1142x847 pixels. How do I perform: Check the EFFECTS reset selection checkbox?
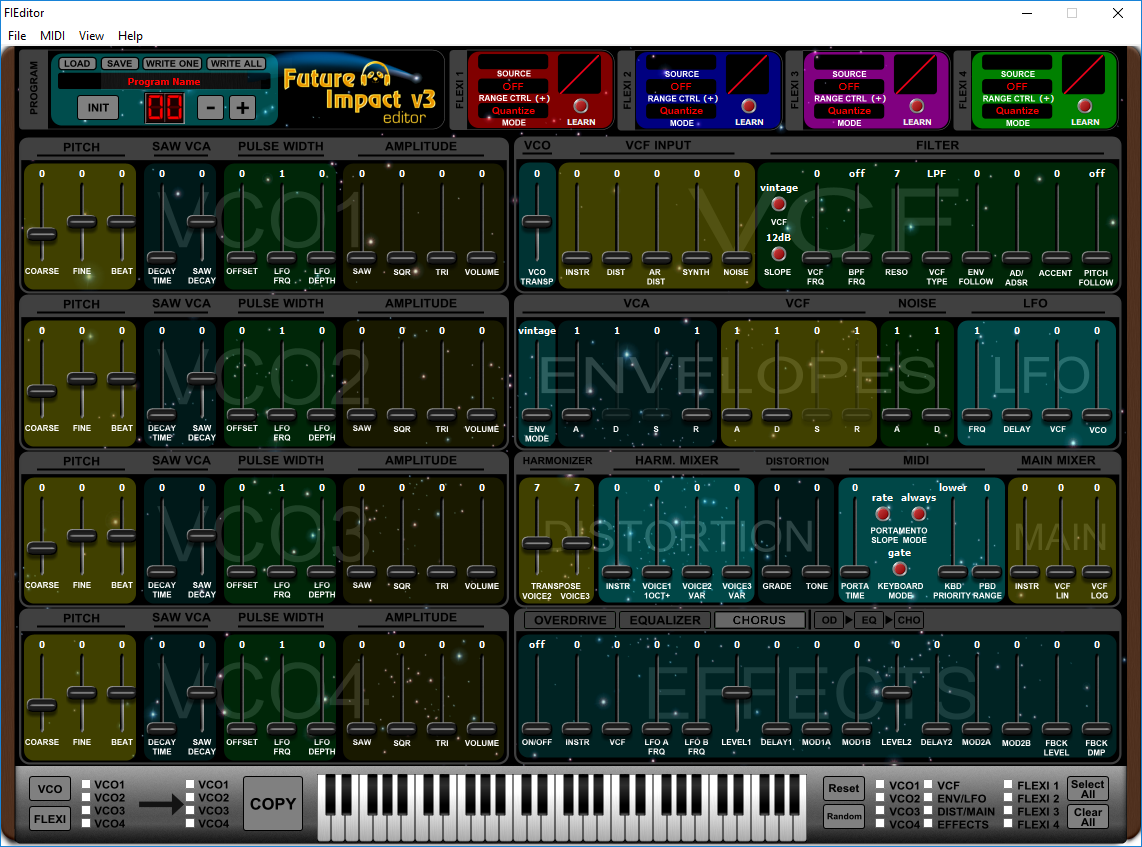tap(929, 824)
